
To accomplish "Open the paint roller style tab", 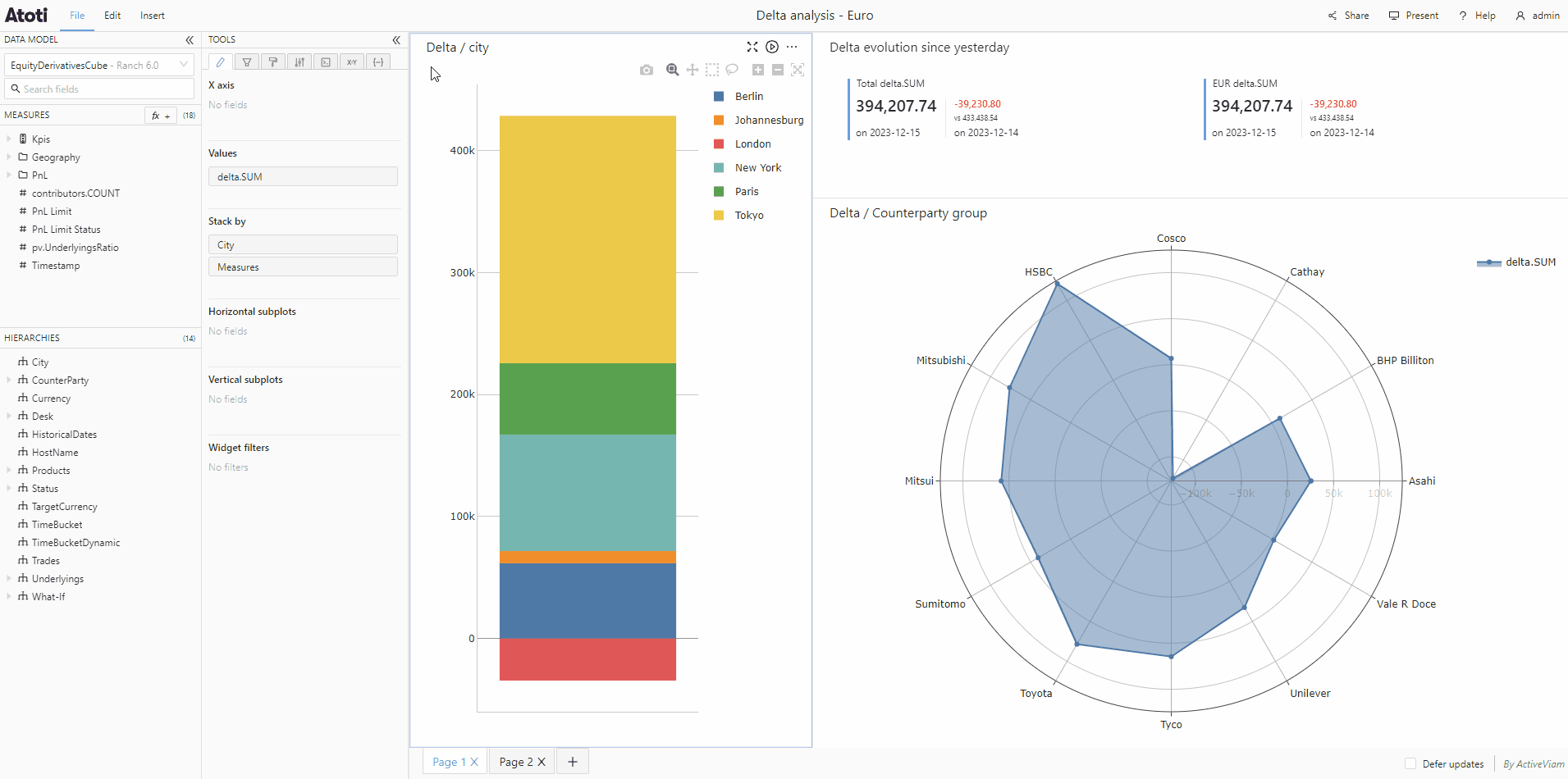I will [x=273, y=62].
